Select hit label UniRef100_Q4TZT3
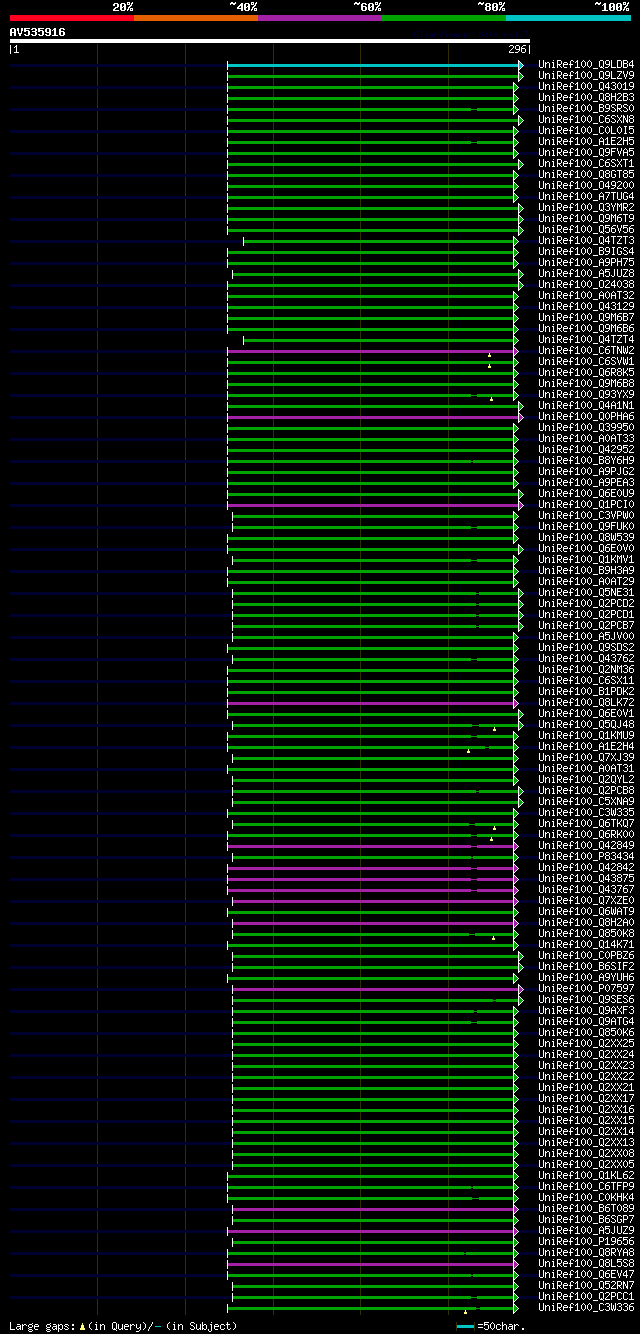 [586, 241]
